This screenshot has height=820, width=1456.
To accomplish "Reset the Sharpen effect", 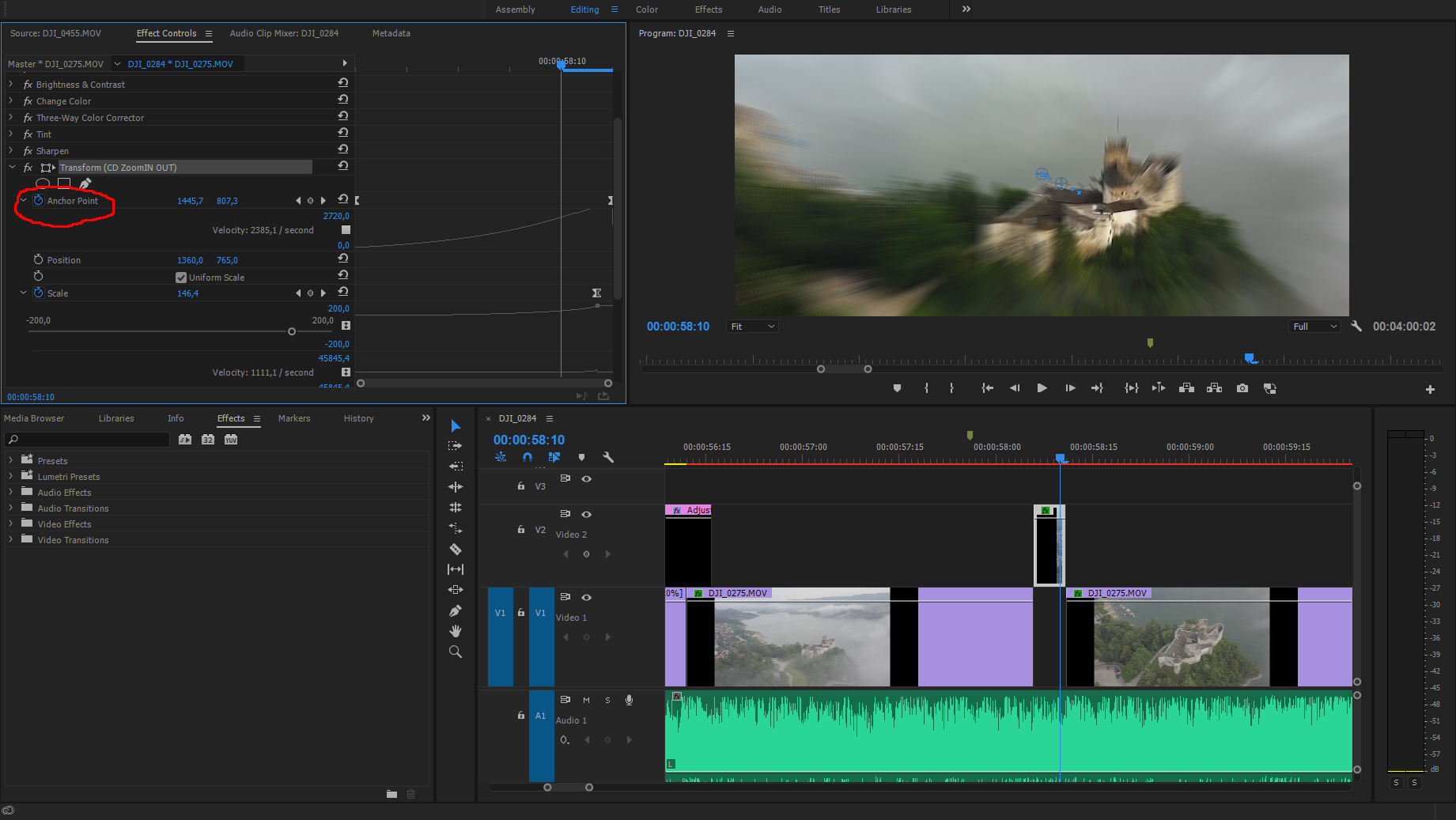I will coord(342,149).
